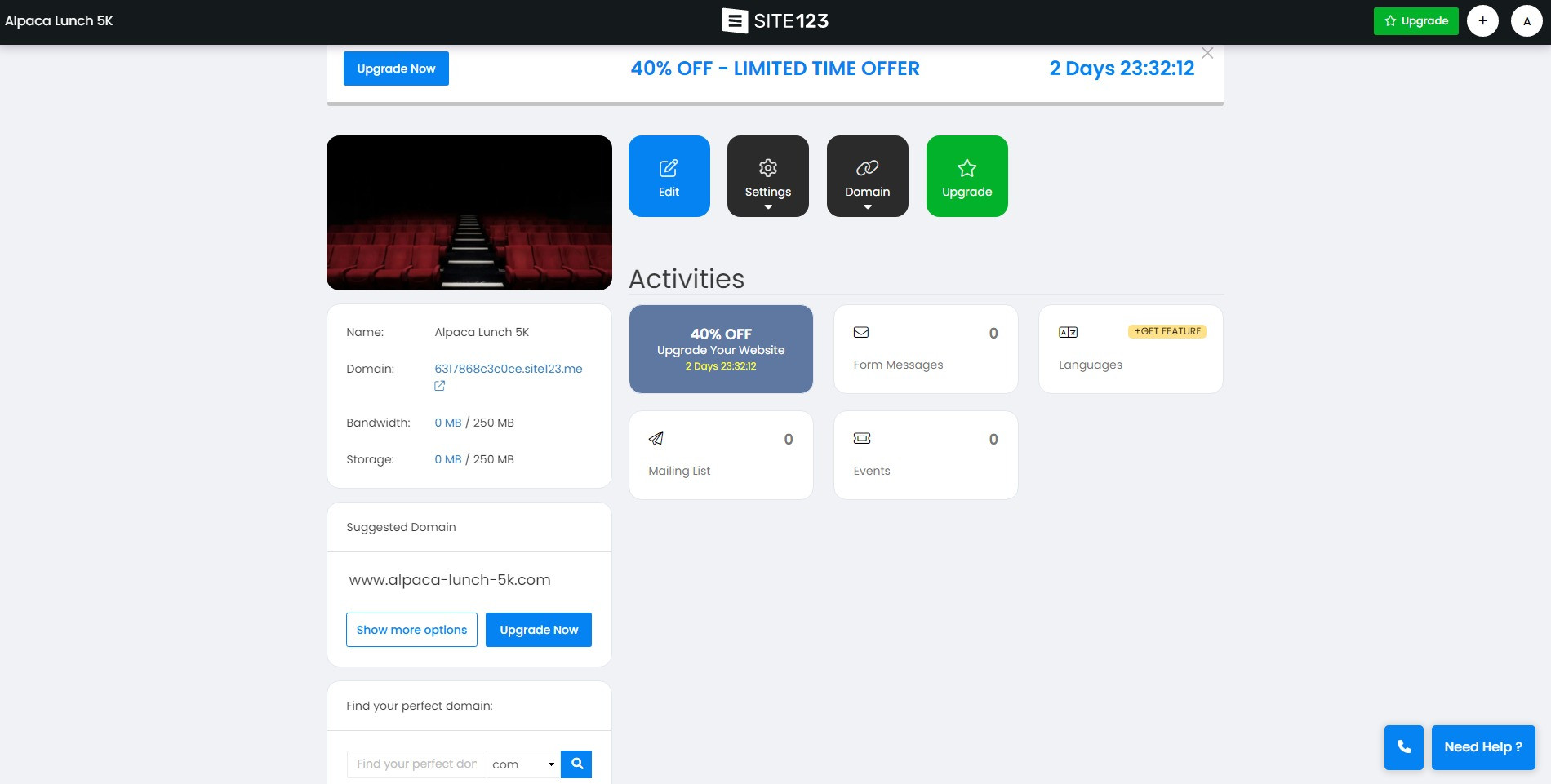Click the domain search magnifier icon

(x=576, y=764)
